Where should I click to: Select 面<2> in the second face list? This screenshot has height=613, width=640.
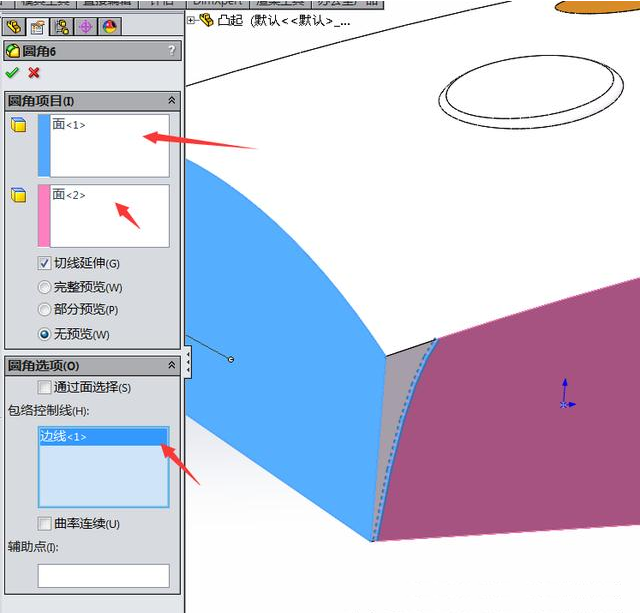(69, 194)
